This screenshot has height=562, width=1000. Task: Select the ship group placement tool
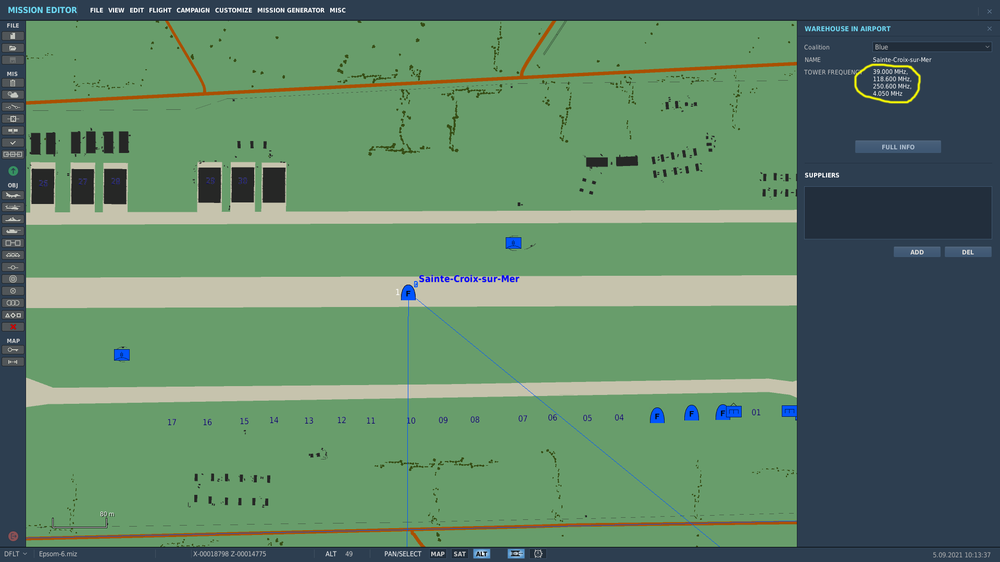(13, 219)
